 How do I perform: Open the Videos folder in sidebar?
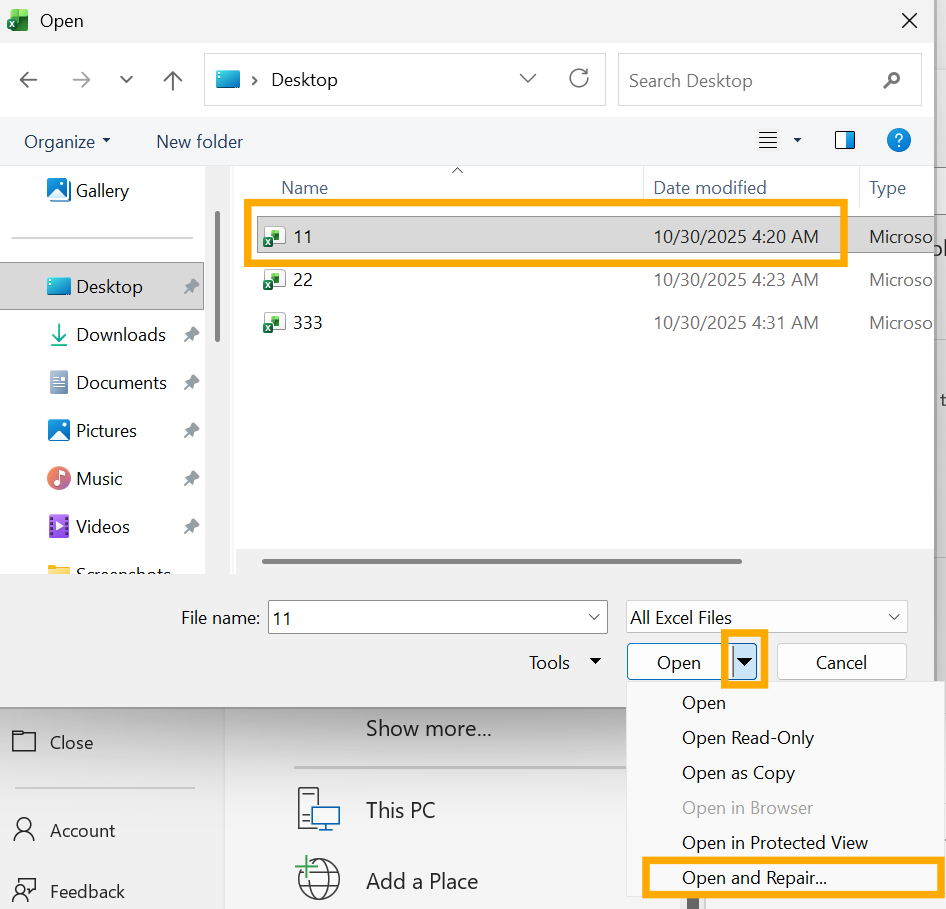103,526
